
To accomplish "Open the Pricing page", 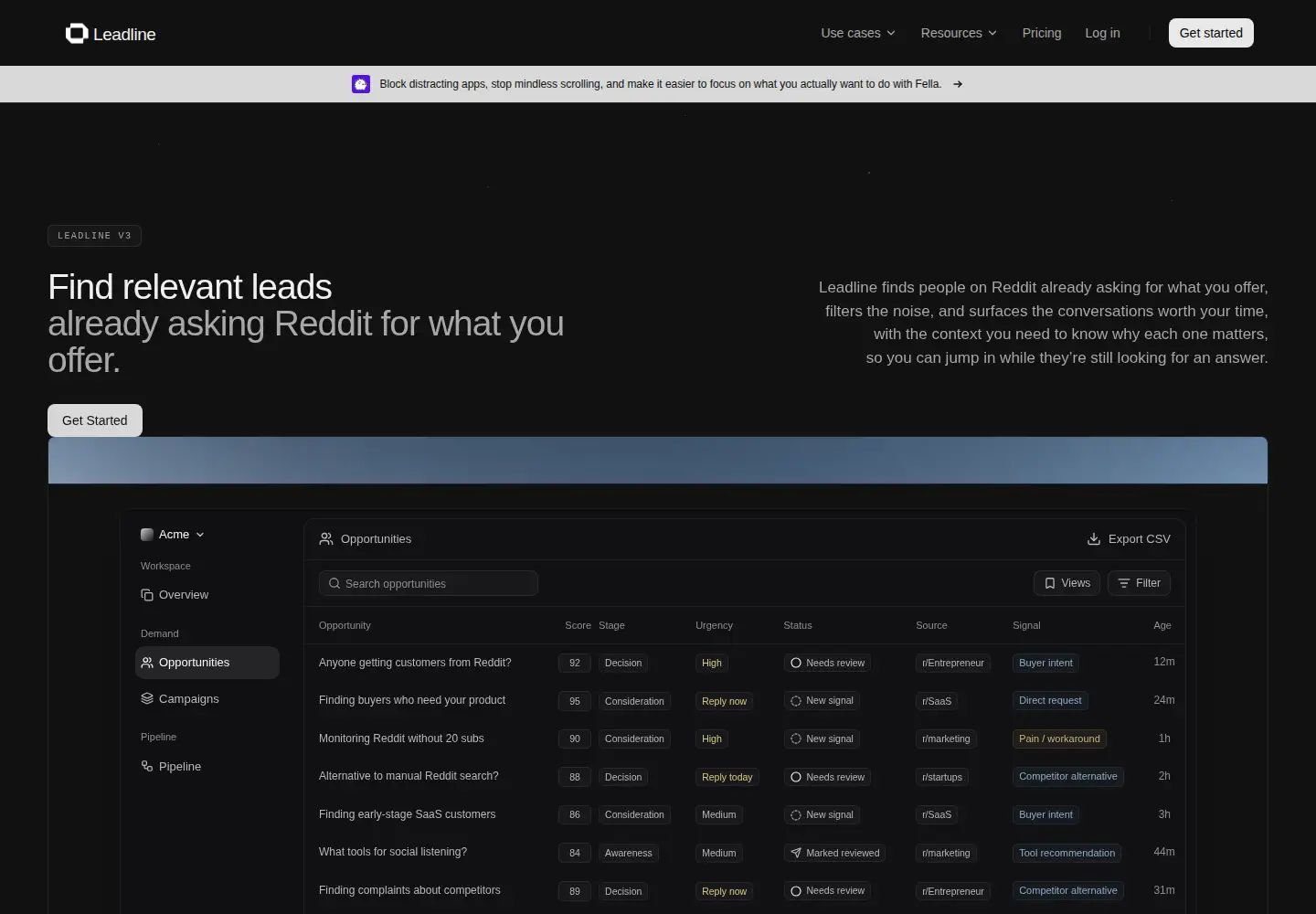I will coord(1042,33).
